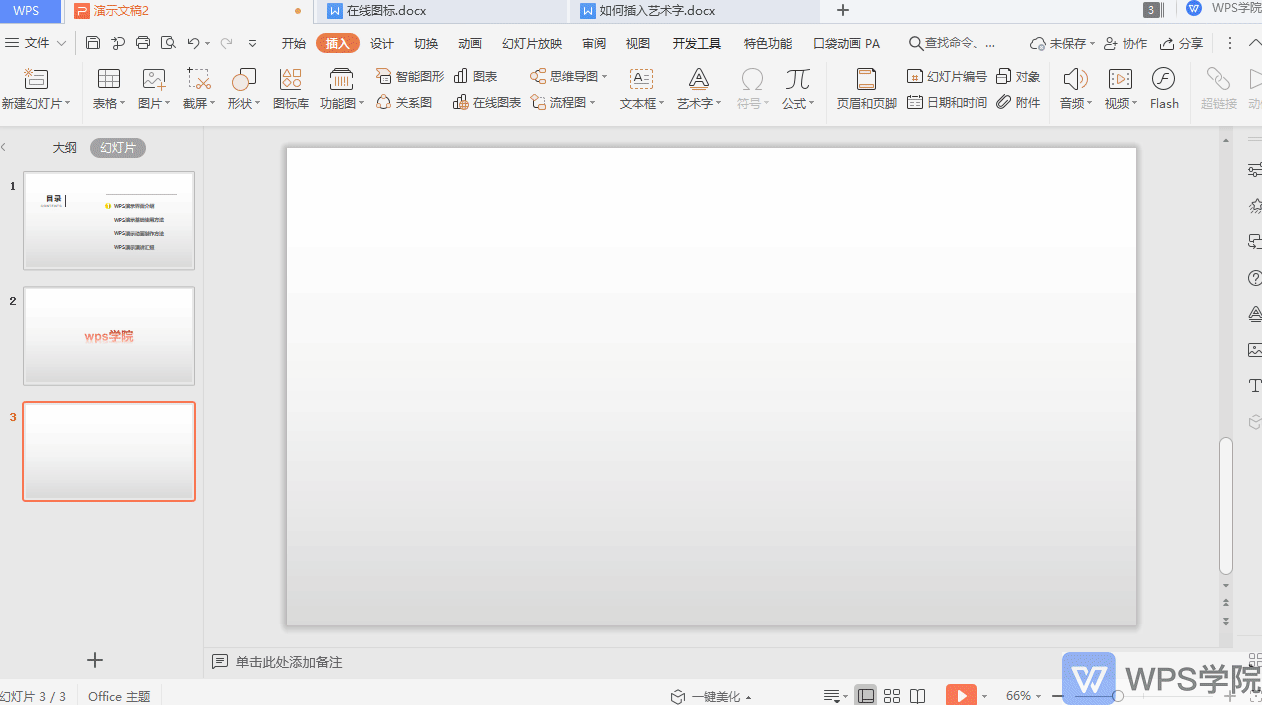This screenshot has height=705, width=1262.
Task: Open the 图标库 (icon library) panel
Action: coord(290,88)
